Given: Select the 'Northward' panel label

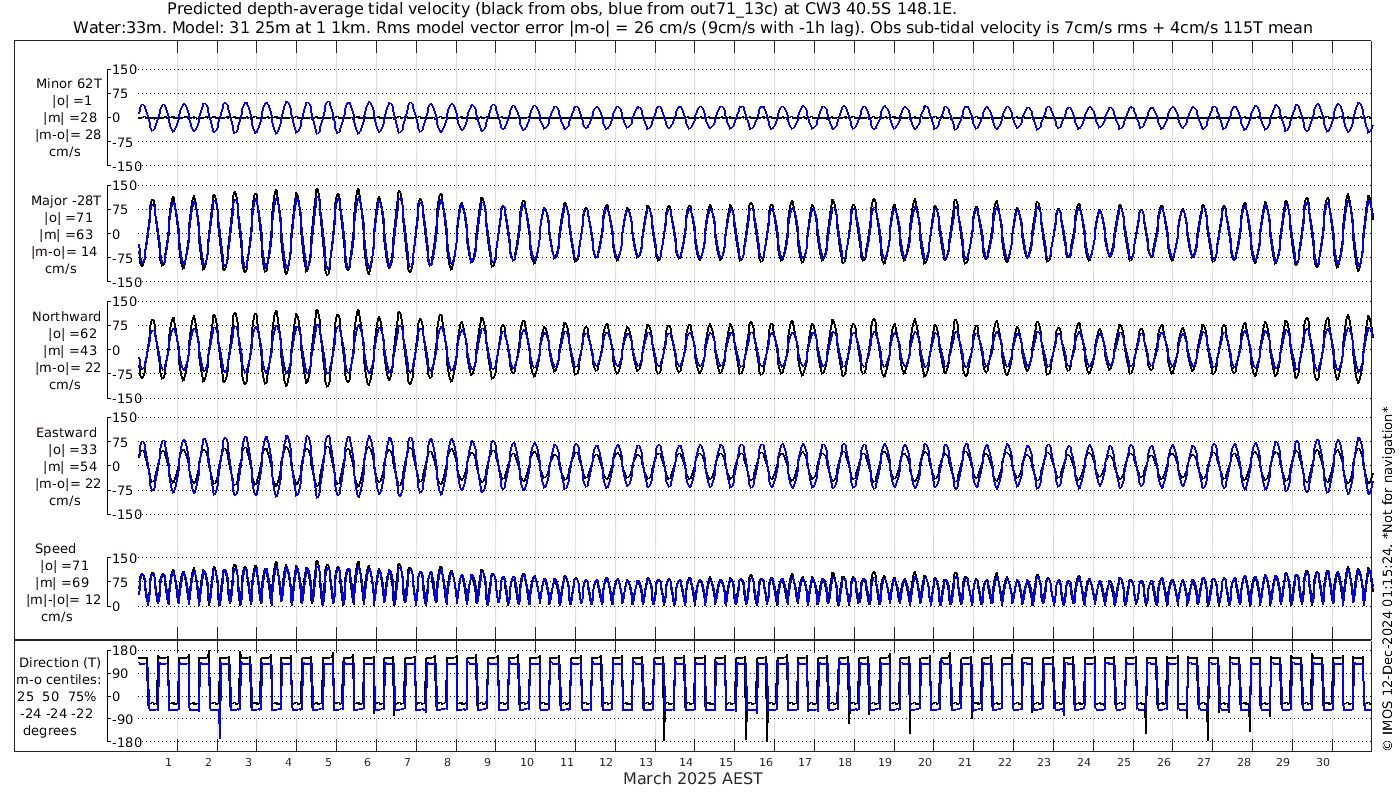Looking at the screenshot, I should pos(67,317).
